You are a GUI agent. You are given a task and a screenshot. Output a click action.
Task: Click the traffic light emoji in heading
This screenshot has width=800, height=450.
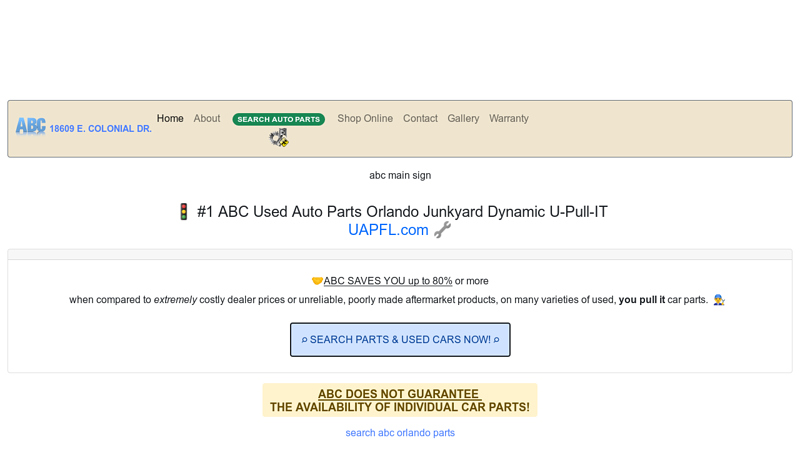tap(184, 212)
